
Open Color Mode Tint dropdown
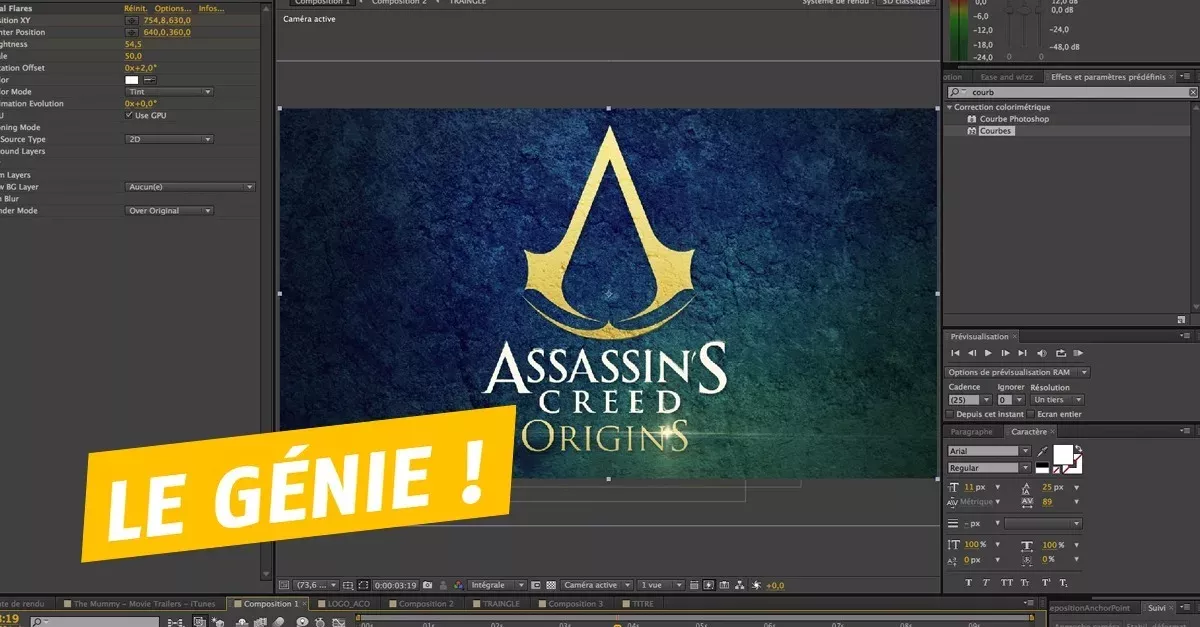(169, 92)
